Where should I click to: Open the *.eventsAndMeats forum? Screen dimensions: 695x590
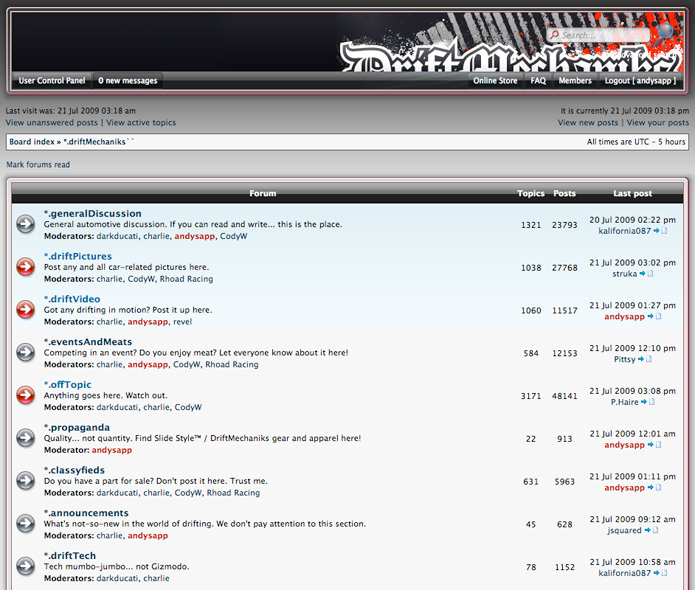pyautogui.click(x=88, y=342)
